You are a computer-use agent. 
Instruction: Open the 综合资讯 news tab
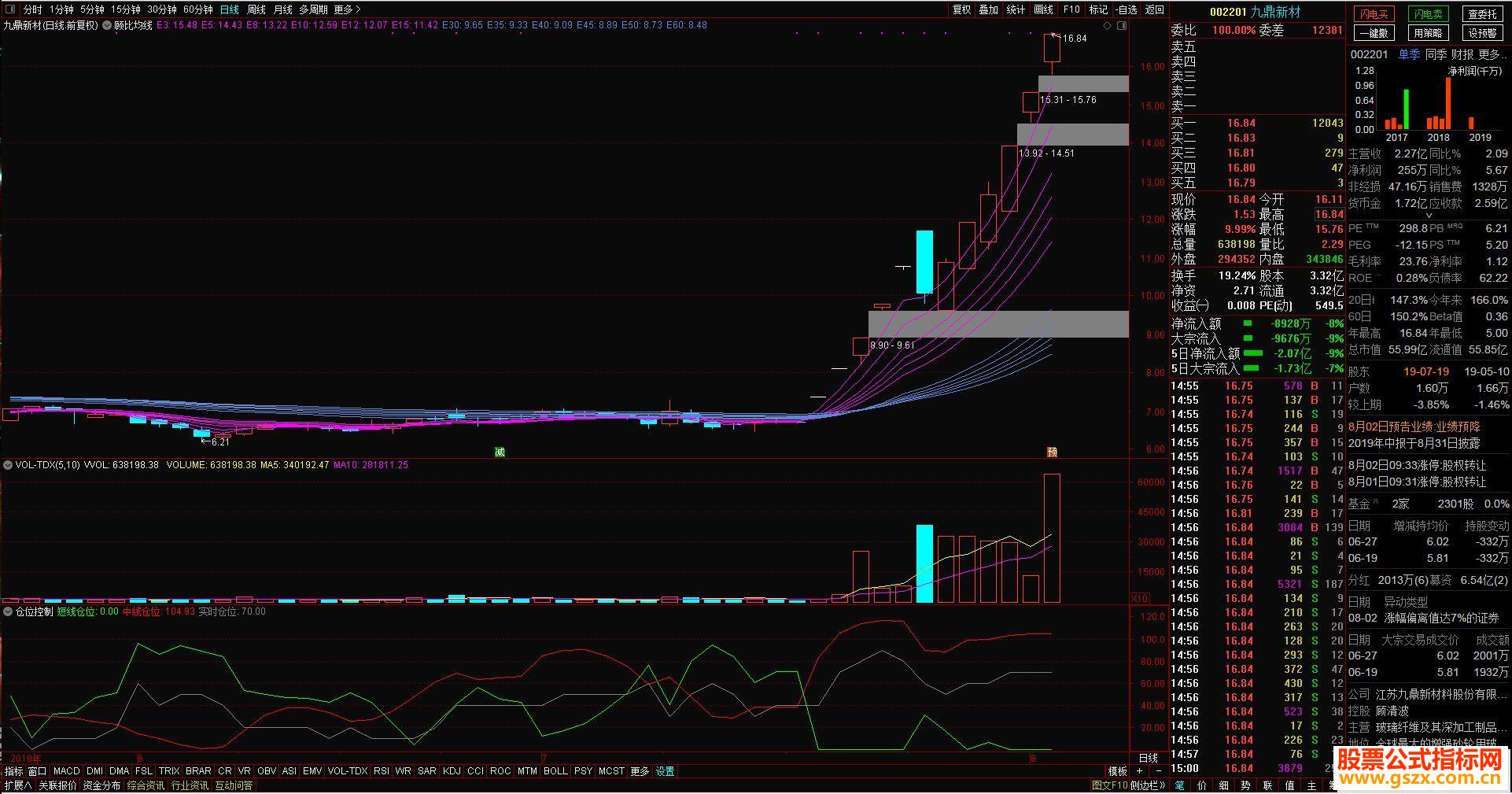pyautogui.click(x=146, y=785)
